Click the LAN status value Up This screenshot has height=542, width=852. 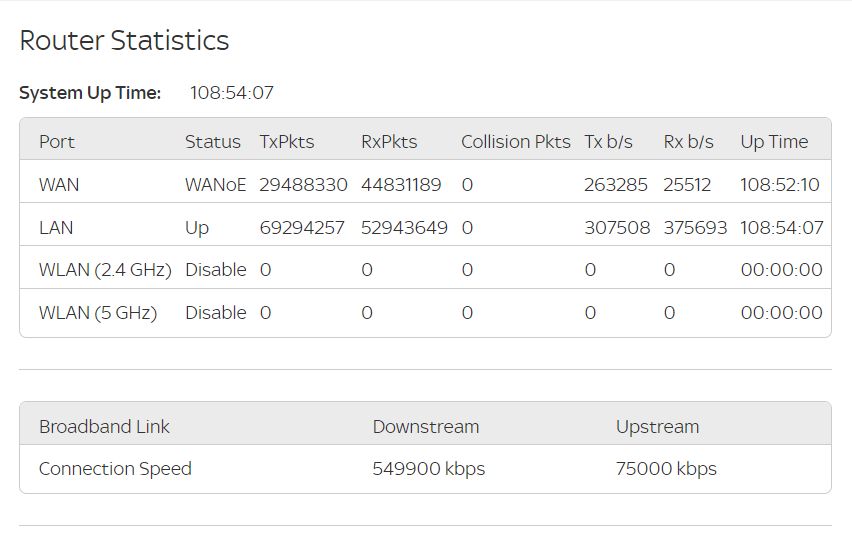click(197, 228)
